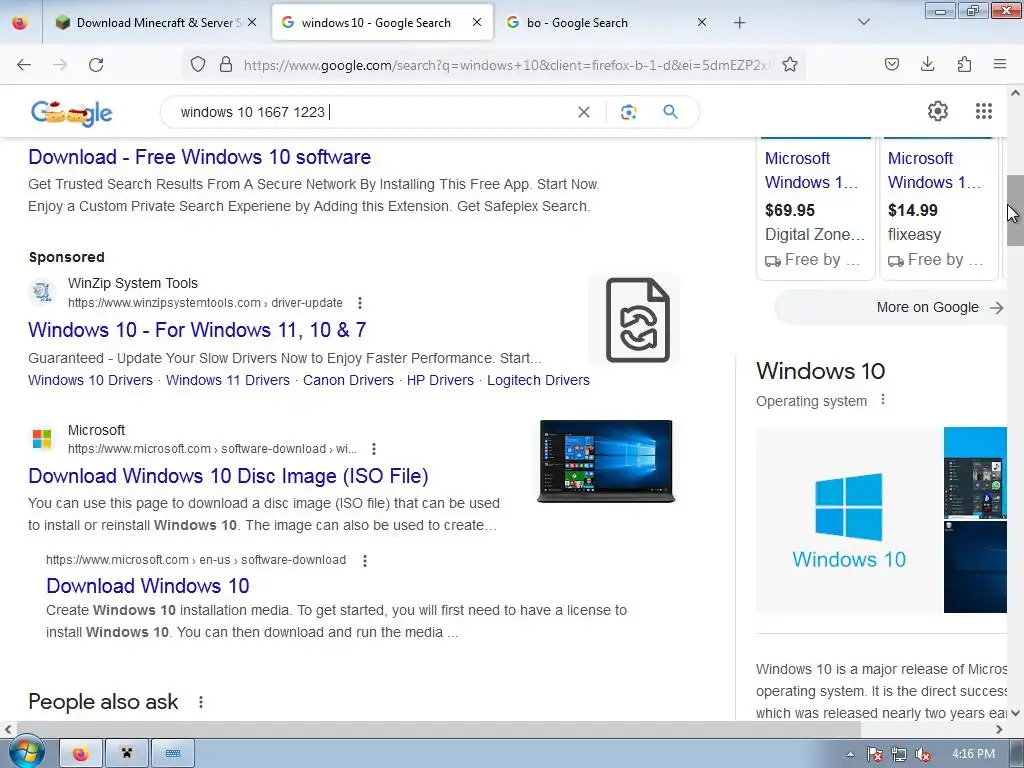
Task: Click the Firefox address bar URL
Action: click(507, 65)
